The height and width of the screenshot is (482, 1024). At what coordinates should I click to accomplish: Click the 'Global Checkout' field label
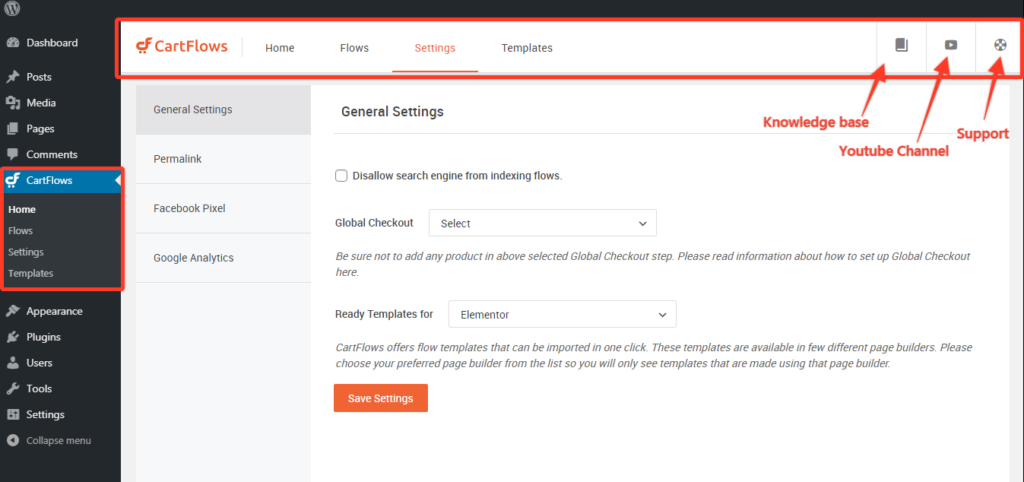tap(374, 223)
